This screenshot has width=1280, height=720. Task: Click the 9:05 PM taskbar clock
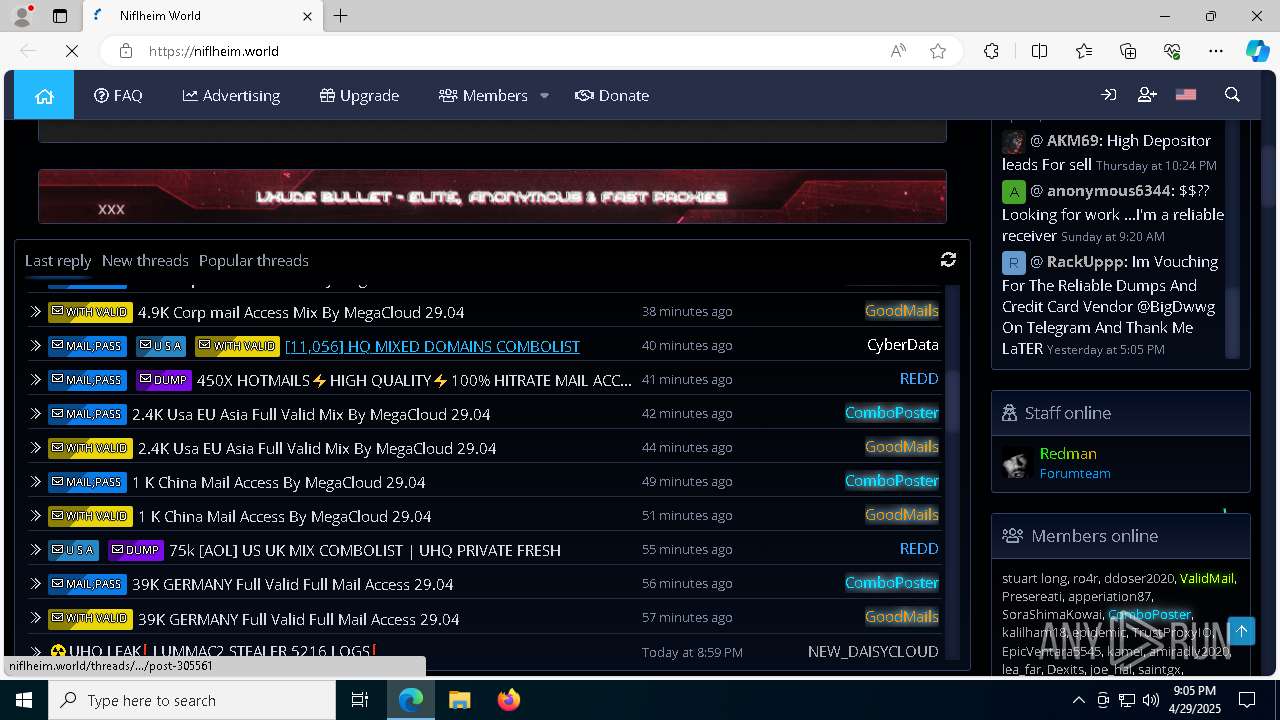tap(1194, 691)
